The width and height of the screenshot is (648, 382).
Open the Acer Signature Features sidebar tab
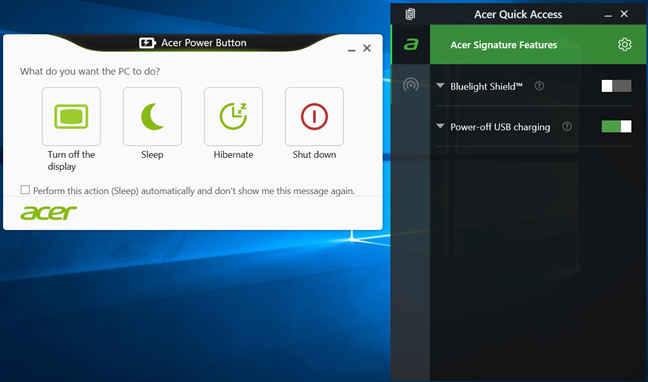411,44
